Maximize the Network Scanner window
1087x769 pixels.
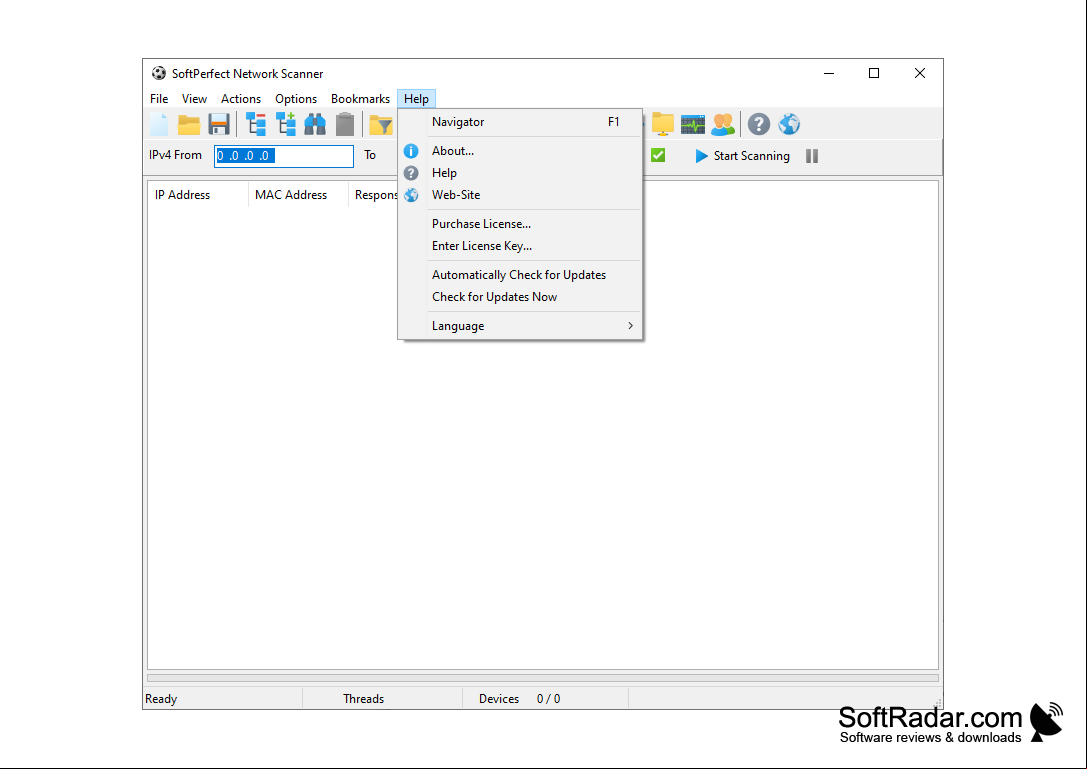(874, 74)
